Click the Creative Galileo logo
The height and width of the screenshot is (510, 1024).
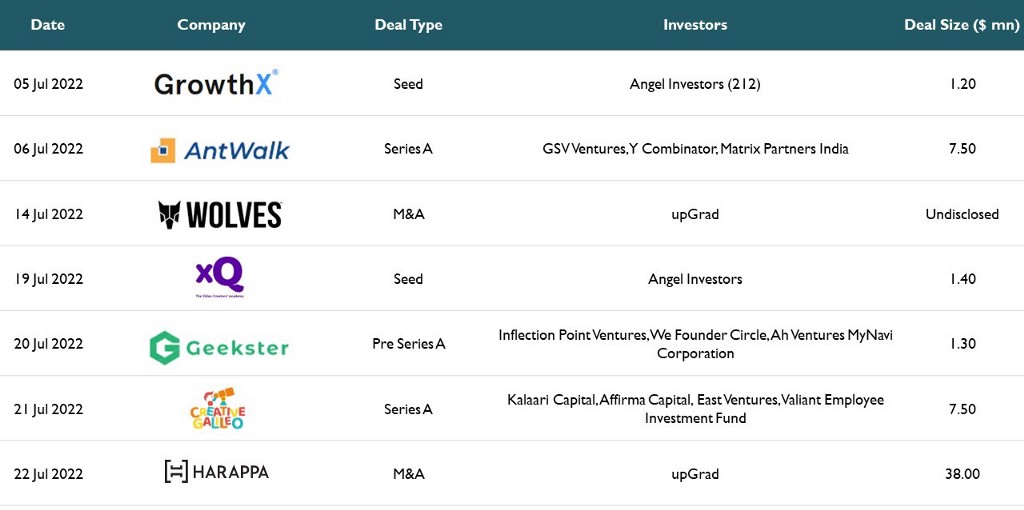[217, 409]
